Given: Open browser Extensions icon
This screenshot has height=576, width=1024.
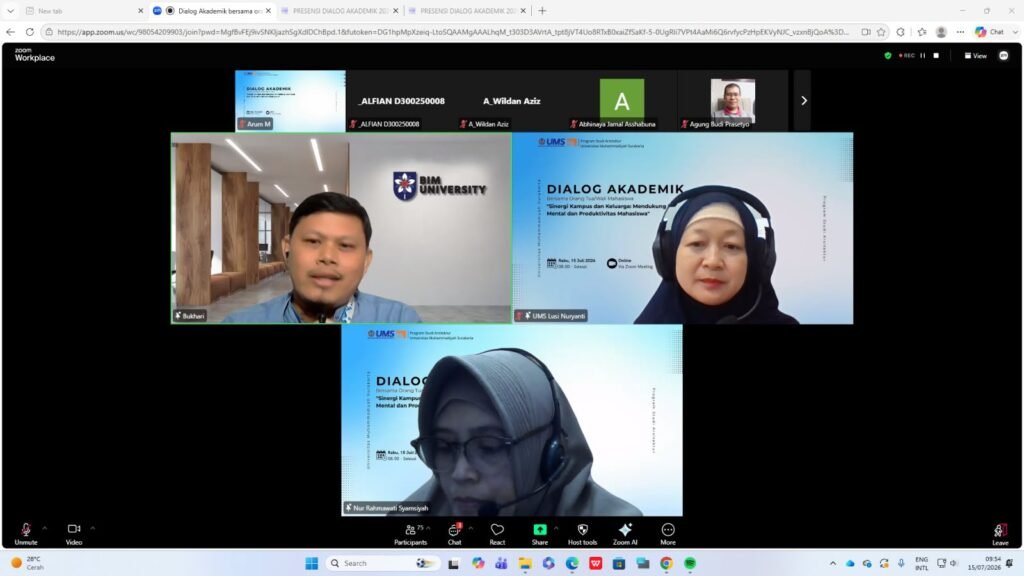Looking at the screenshot, I should (901, 31).
